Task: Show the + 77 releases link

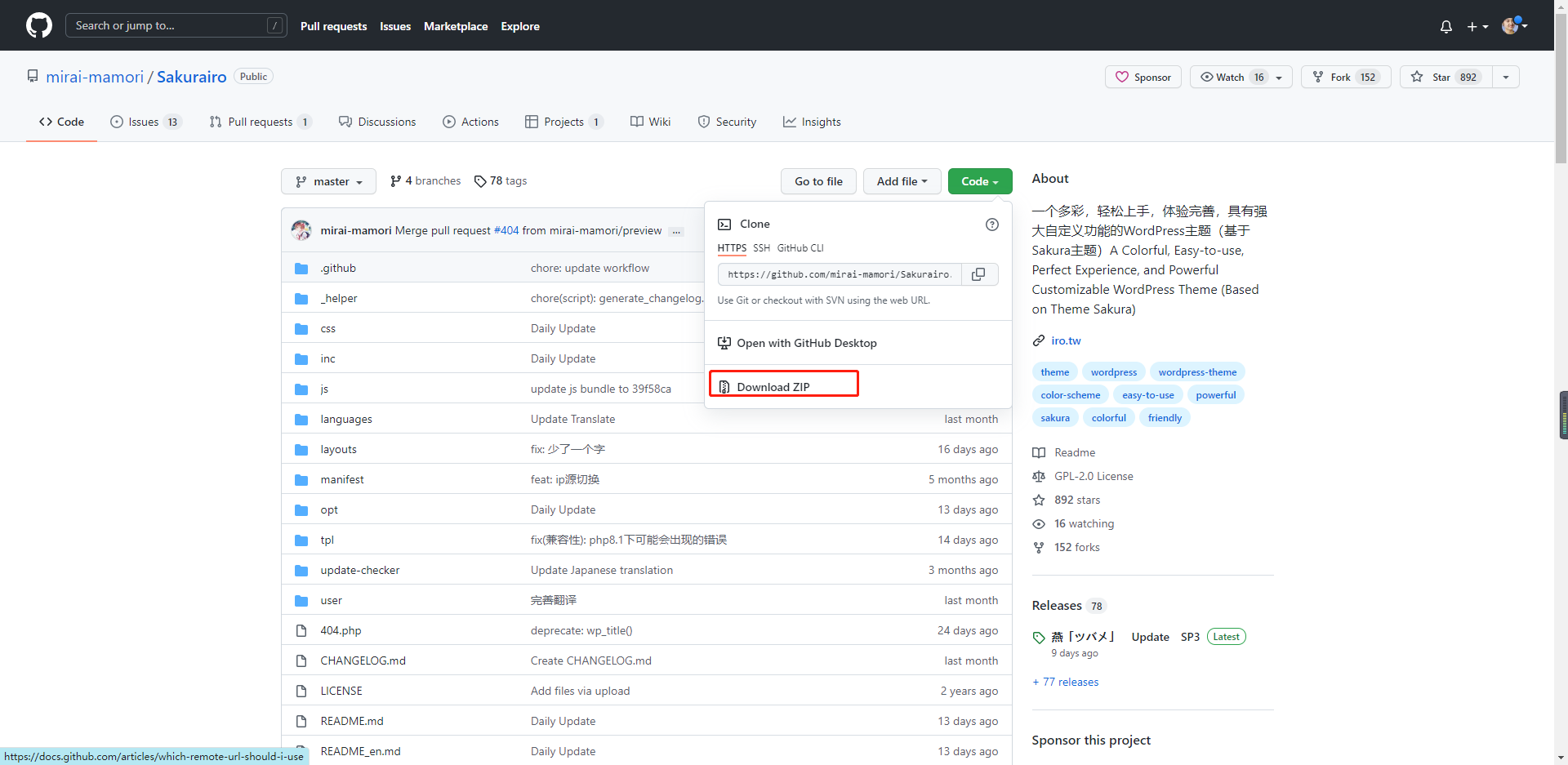Action: [x=1066, y=682]
